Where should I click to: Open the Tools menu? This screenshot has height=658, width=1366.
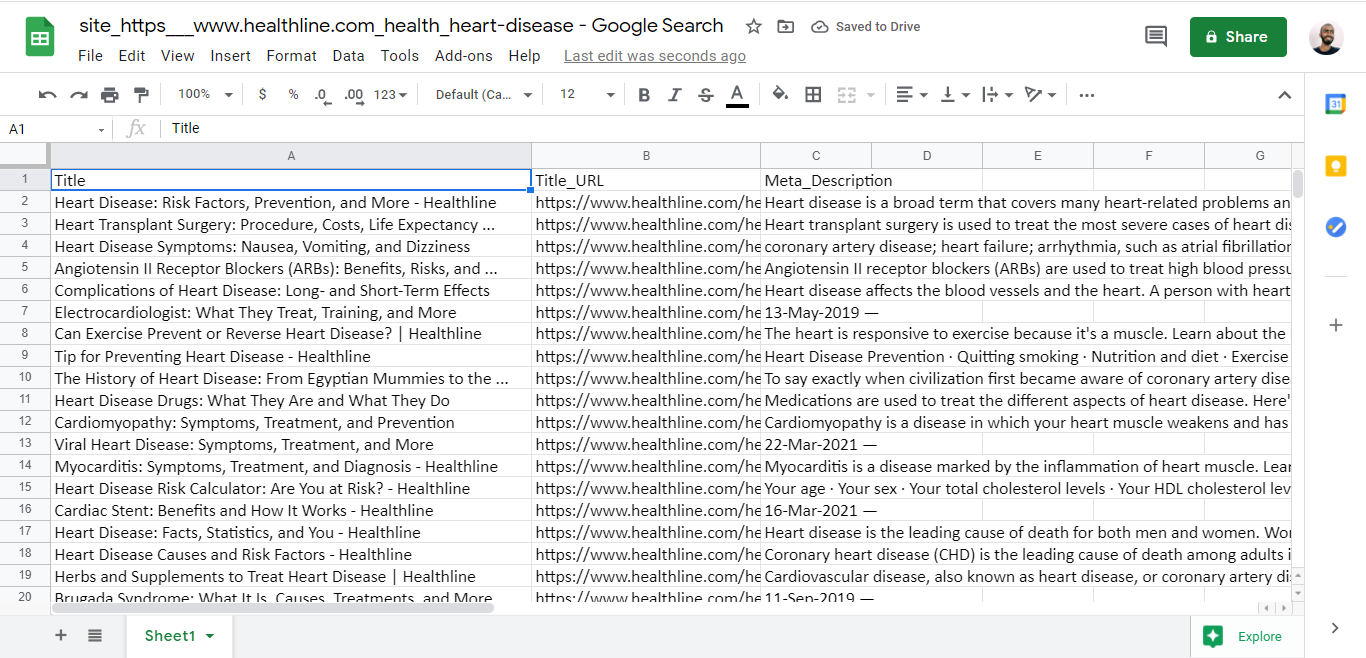[399, 56]
